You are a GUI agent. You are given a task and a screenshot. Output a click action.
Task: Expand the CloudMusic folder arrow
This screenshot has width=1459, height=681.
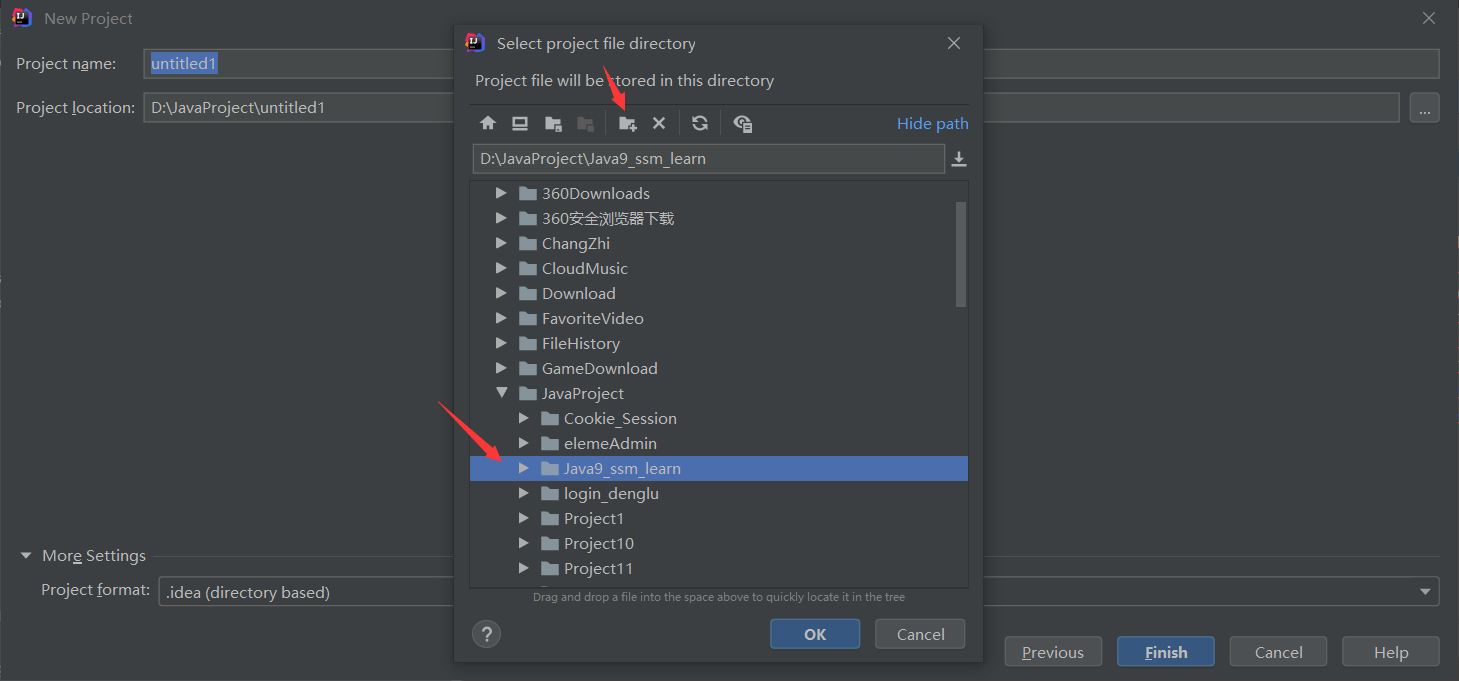pos(501,268)
